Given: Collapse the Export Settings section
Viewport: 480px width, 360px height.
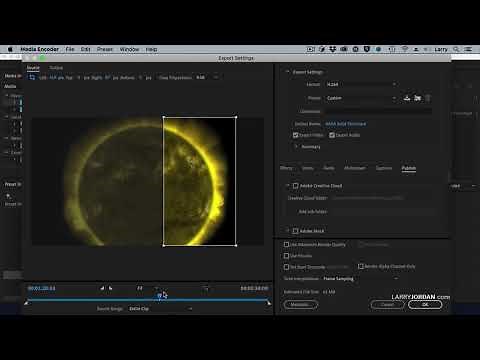Looking at the screenshot, I should point(287,72).
